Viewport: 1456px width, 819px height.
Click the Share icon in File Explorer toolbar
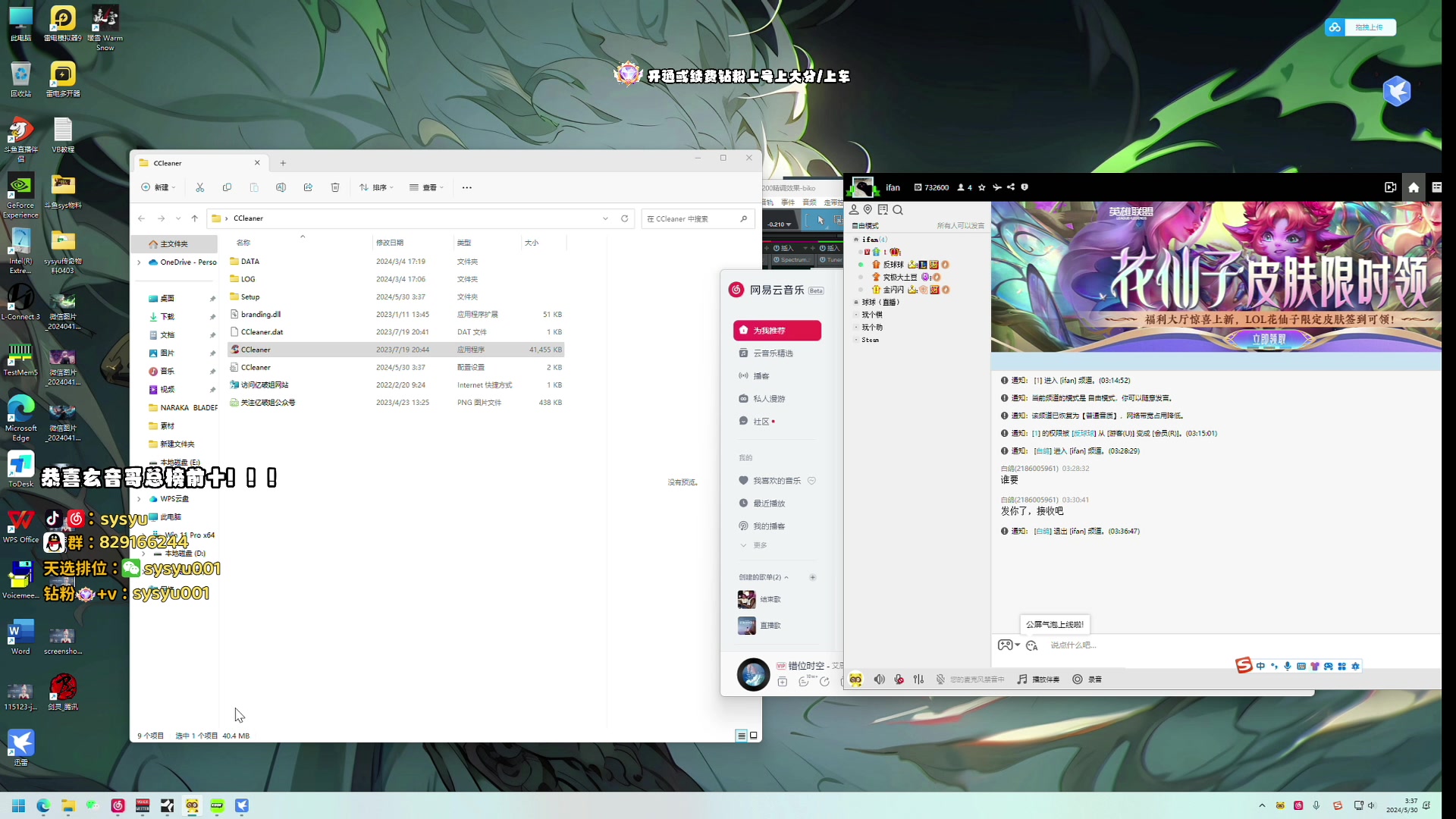tap(308, 187)
